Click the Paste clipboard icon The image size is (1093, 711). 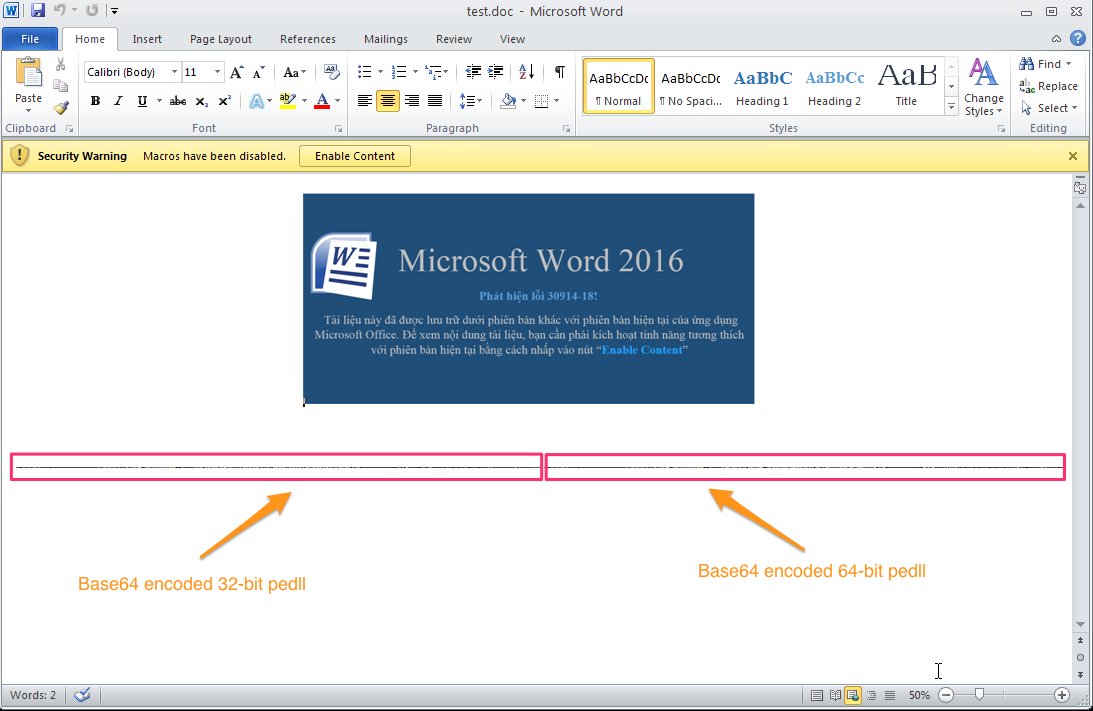pos(28,73)
